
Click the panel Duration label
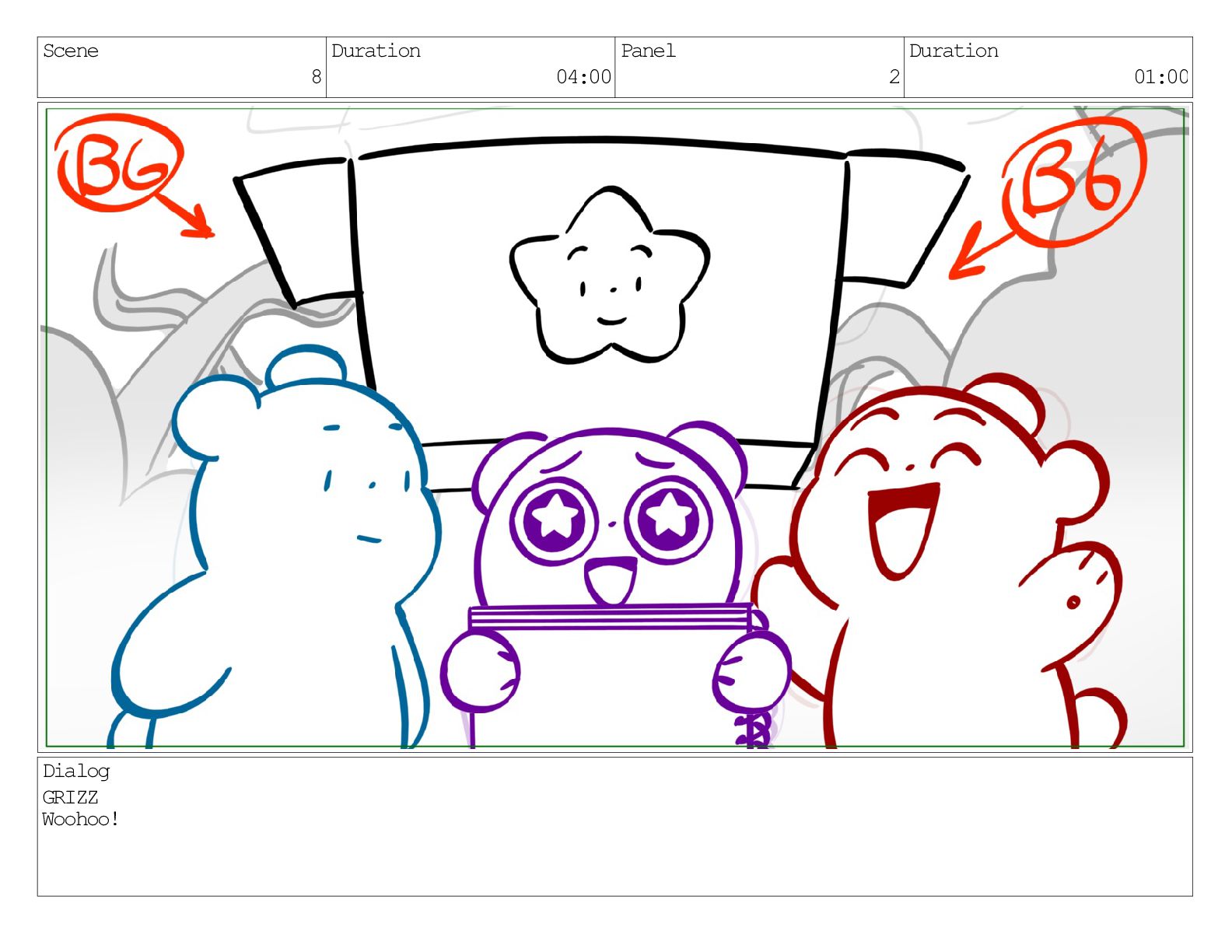click(x=954, y=51)
